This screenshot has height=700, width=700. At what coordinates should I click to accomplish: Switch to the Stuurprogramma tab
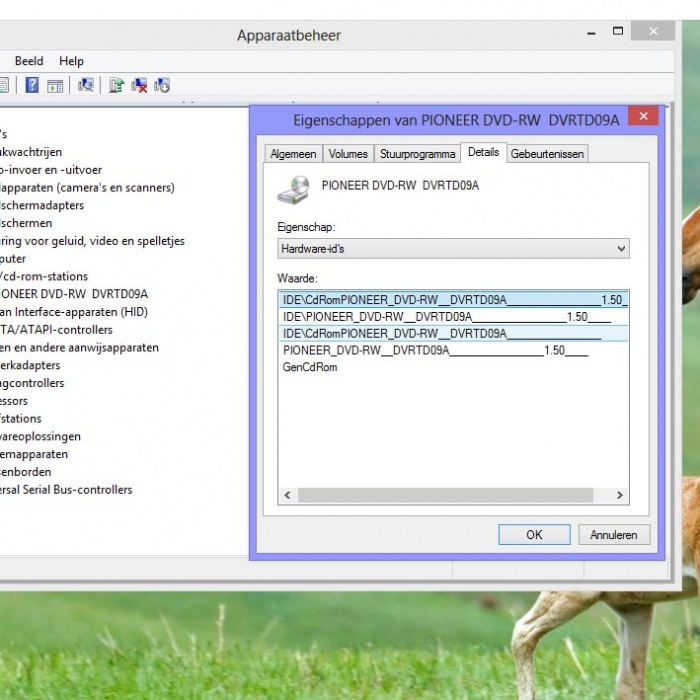click(417, 154)
